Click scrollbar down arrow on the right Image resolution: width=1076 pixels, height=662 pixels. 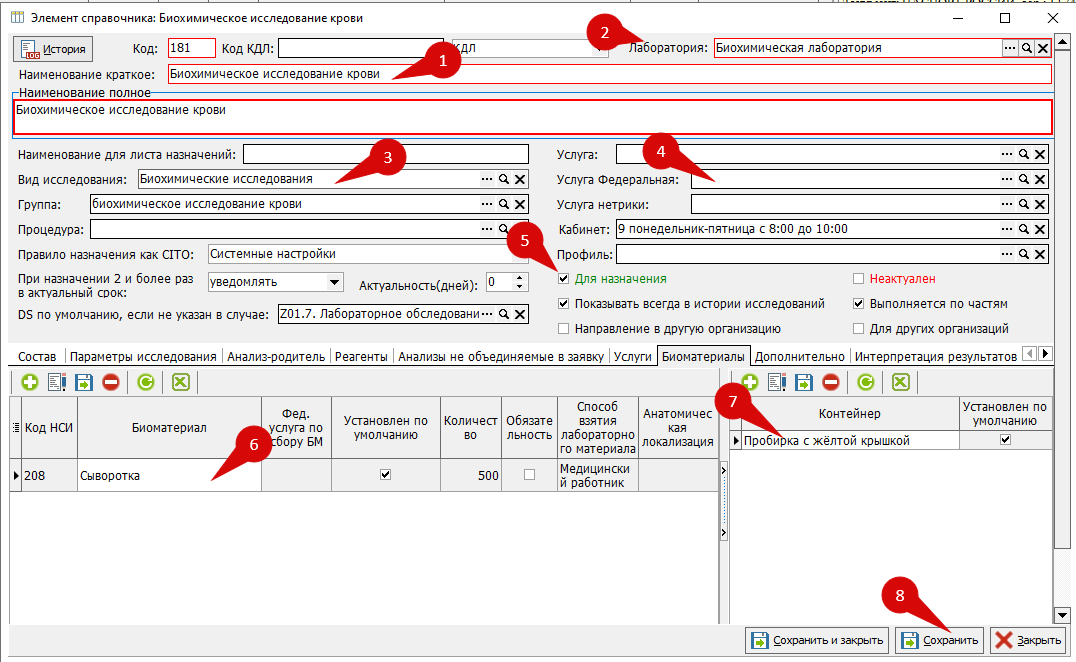(1062, 615)
